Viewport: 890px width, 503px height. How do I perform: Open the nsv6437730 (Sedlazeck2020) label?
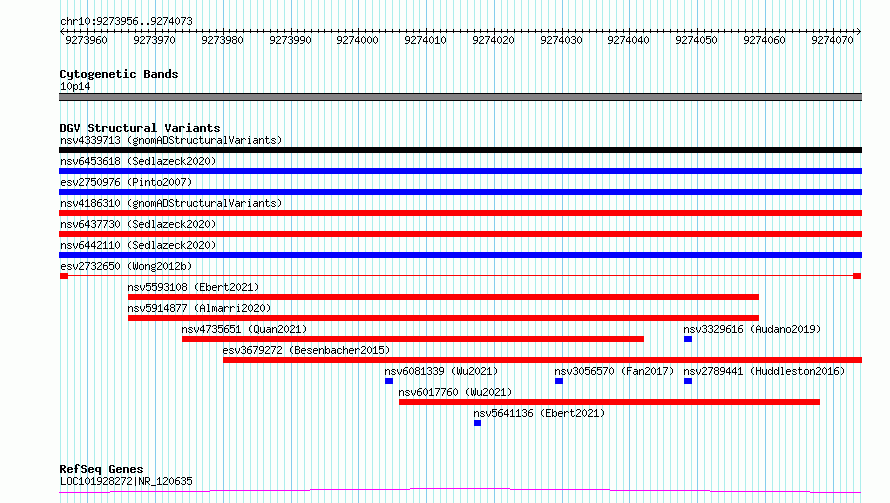point(138,224)
